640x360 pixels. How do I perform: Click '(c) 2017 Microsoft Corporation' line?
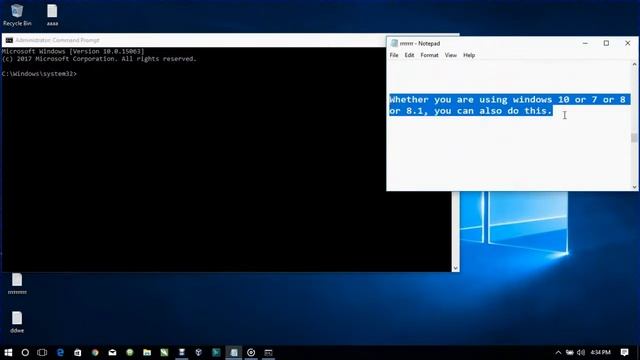[x=99, y=59]
